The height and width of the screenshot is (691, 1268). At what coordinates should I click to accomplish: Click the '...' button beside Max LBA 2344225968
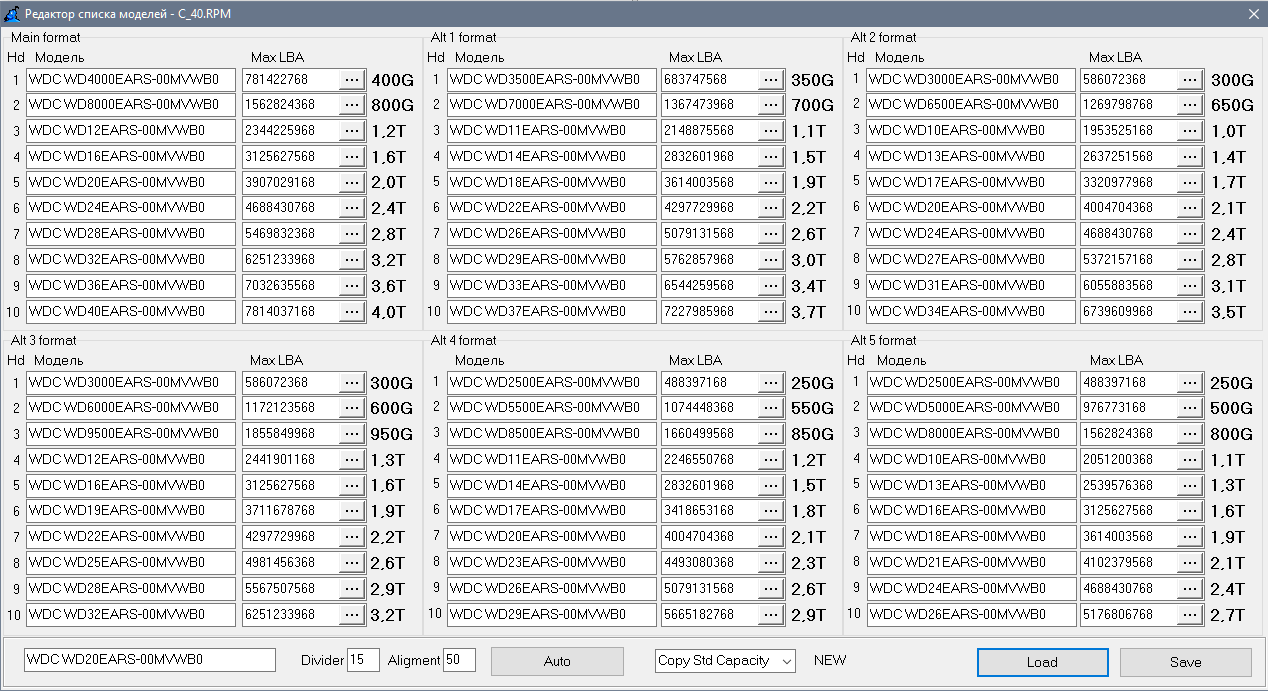tap(353, 131)
